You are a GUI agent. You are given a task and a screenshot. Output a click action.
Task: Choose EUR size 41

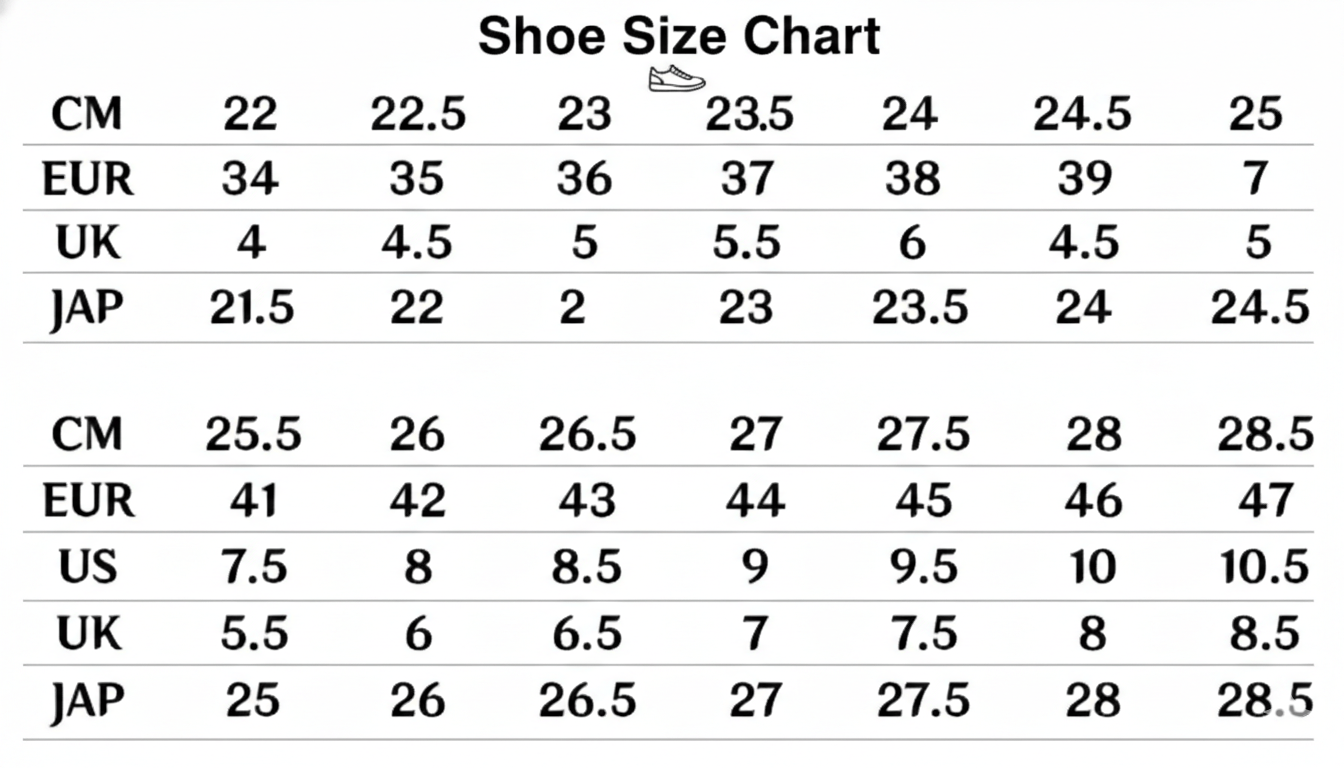tap(252, 500)
